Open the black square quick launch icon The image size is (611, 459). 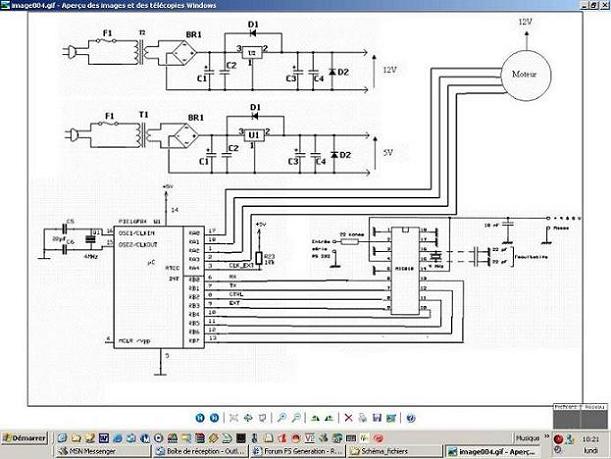241,438
